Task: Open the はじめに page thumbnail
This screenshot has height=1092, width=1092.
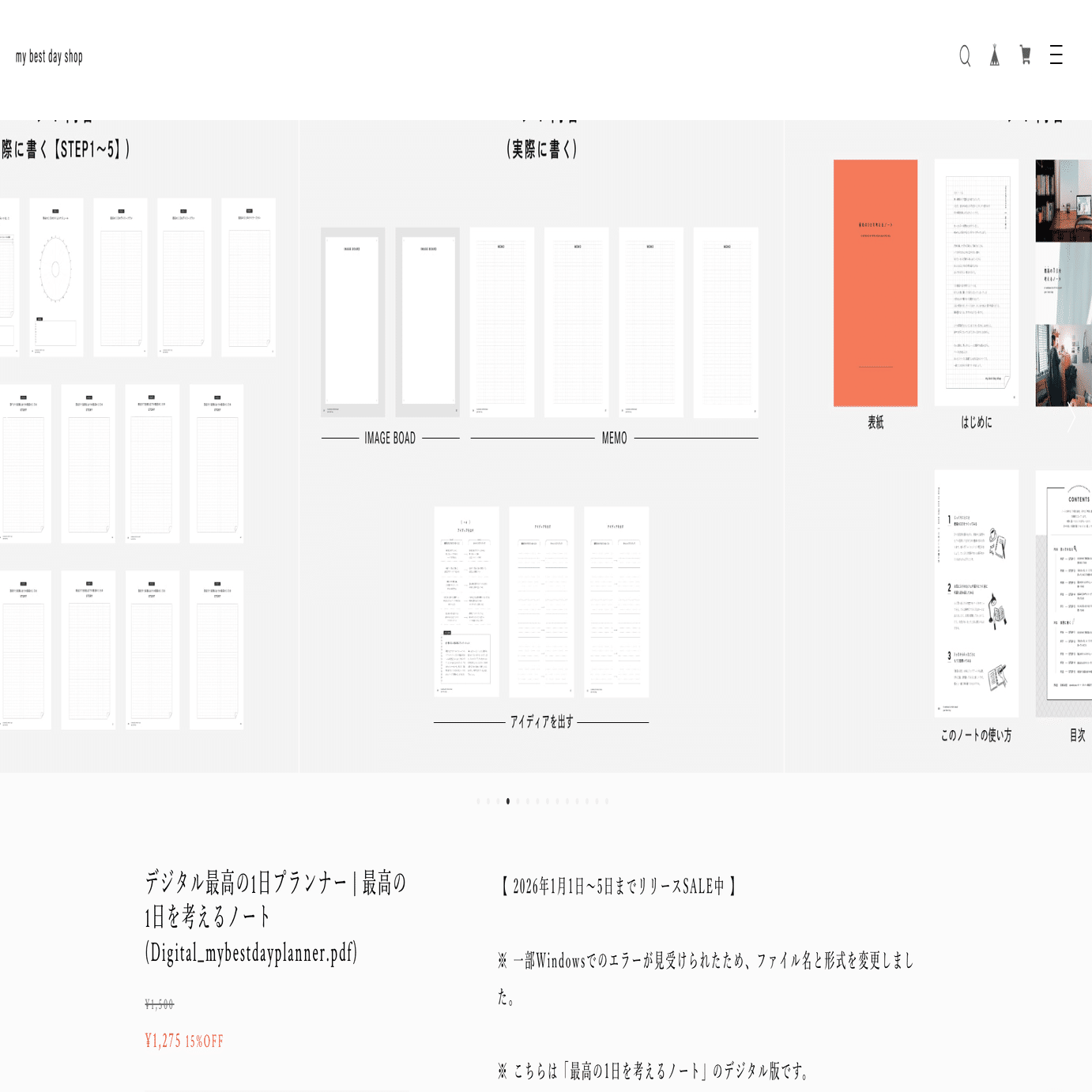Action: [x=977, y=283]
